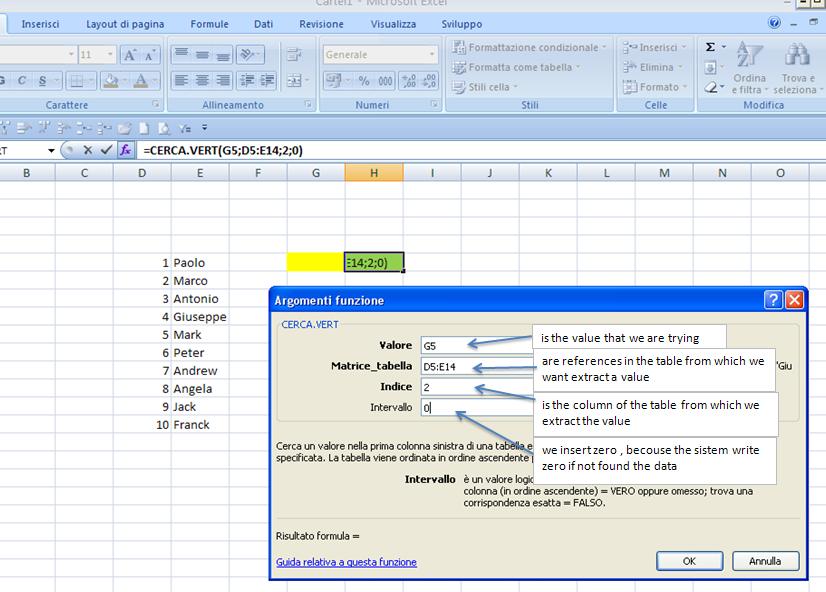The width and height of the screenshot is (826, 592).
Task: Open the Generale number format dropdown
Action: tap(433, 54)
